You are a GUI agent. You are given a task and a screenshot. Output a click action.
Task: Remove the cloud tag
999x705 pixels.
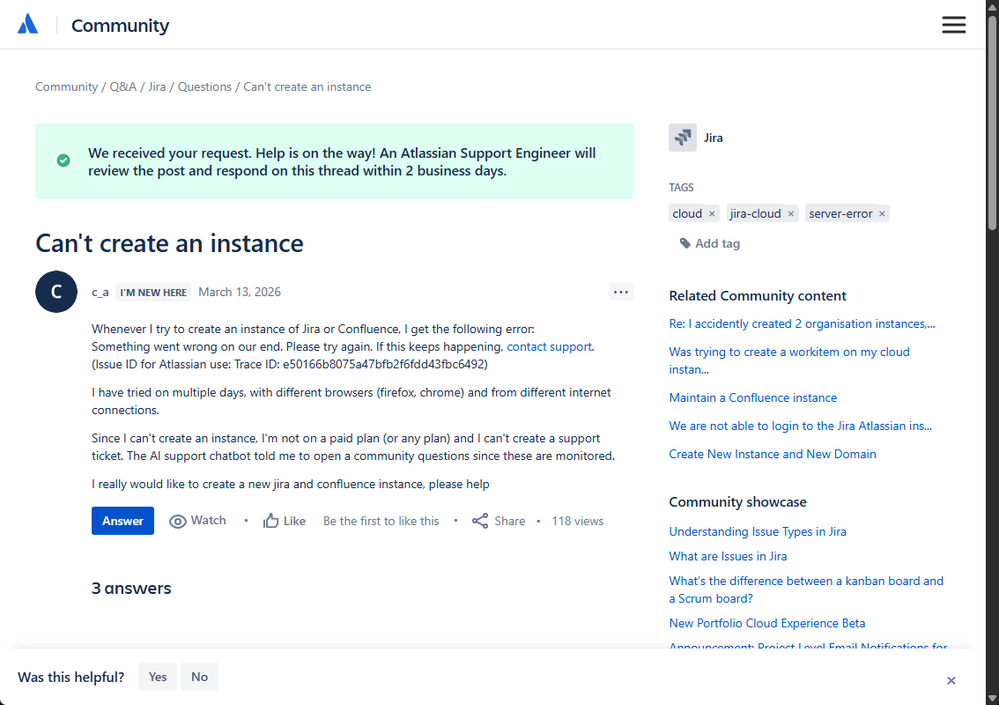[x=712, y=214]
